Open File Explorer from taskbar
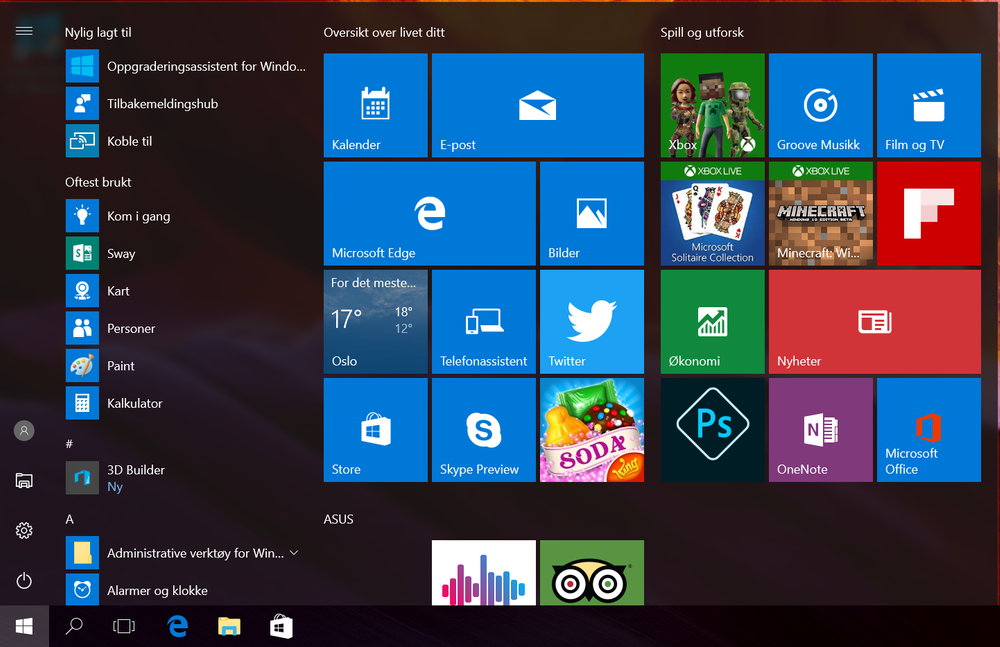 [x=229, y=627]
